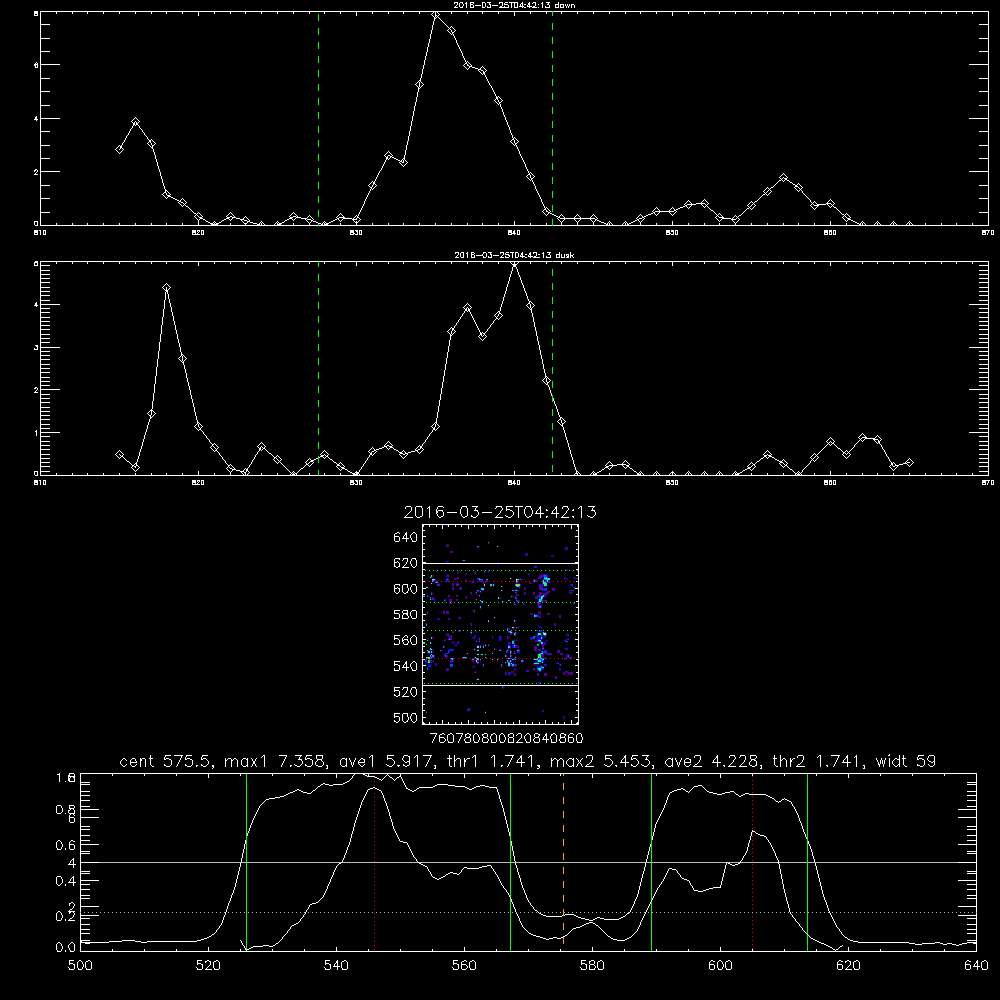Click the '2016-03-25T04:42:13' title above the spectral image
1000x1000 pixels.
click(x=500, y=512)
